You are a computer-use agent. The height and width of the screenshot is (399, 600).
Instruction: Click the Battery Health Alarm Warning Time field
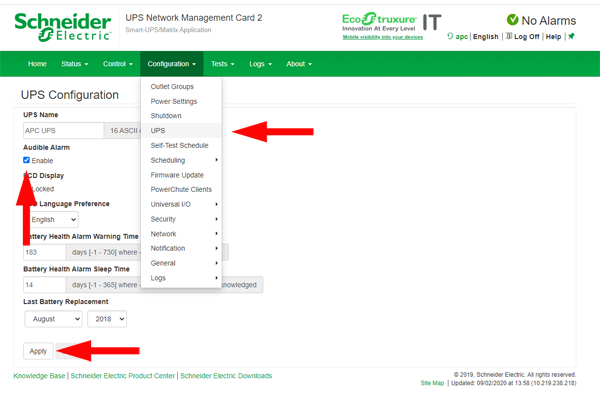[x=44, y=252]
